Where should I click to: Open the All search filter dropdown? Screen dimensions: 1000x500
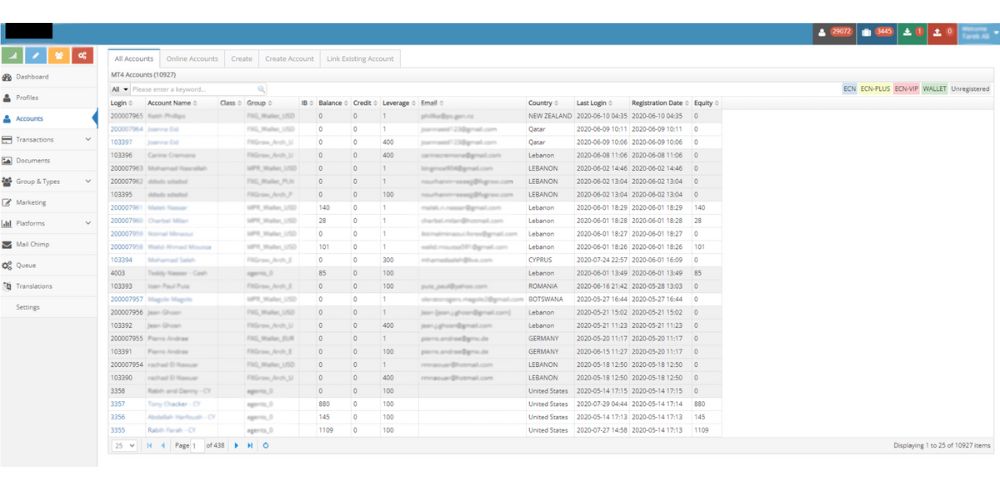coord(119,89)
